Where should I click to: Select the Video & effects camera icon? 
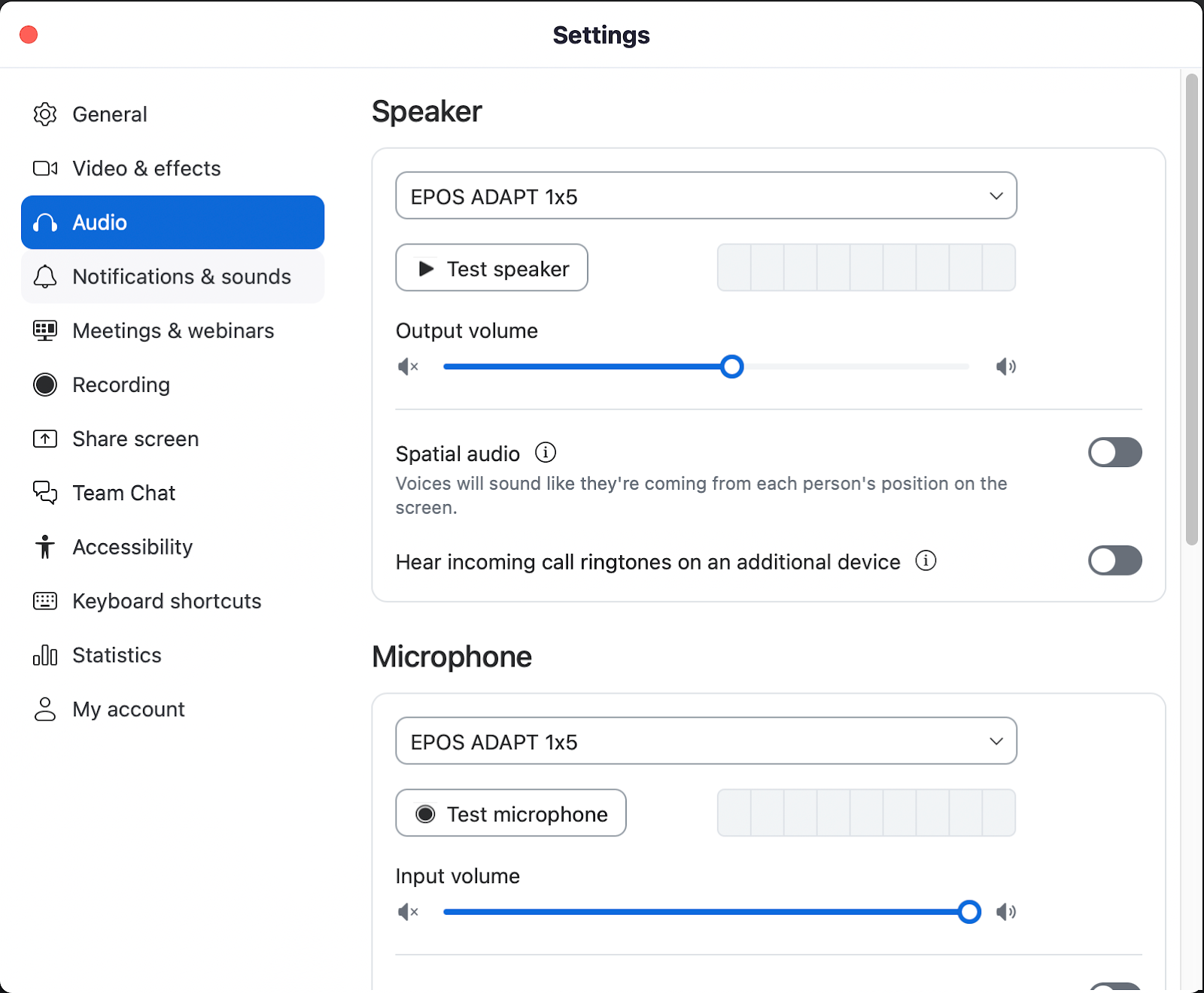45,169
